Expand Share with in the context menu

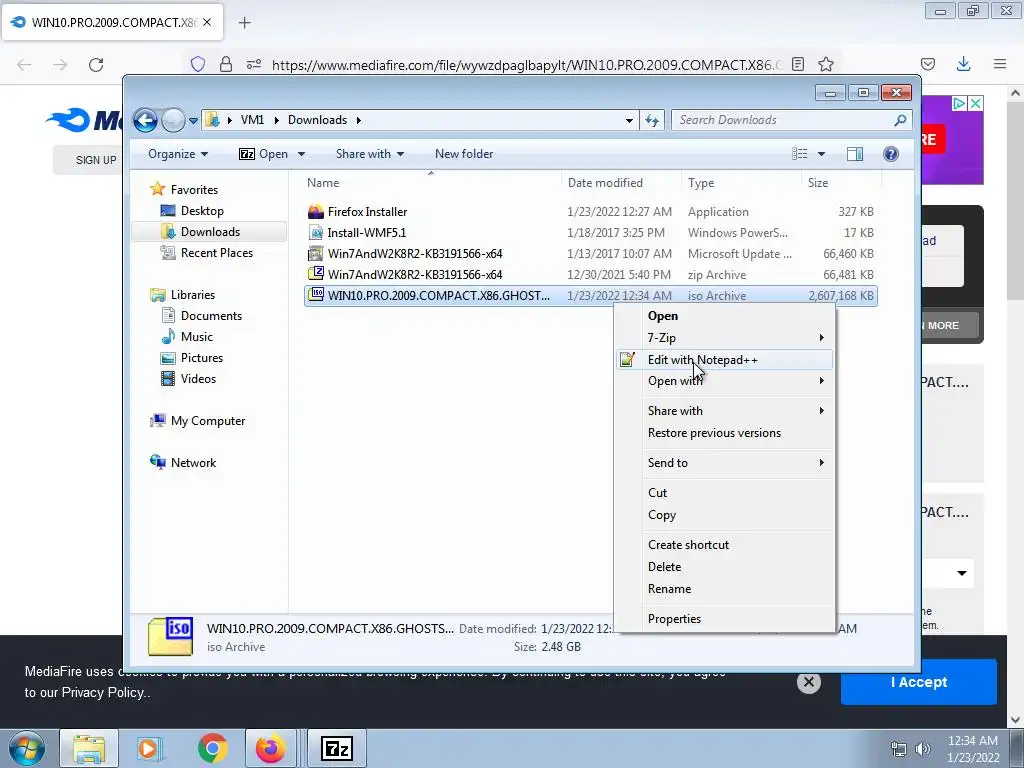725,411
